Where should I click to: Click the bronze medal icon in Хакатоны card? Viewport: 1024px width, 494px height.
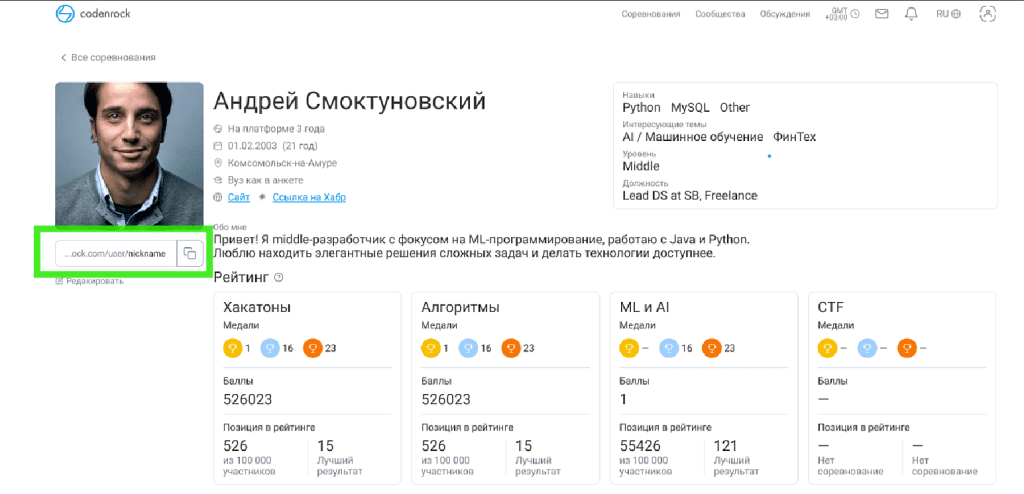[x=313, y=348]
